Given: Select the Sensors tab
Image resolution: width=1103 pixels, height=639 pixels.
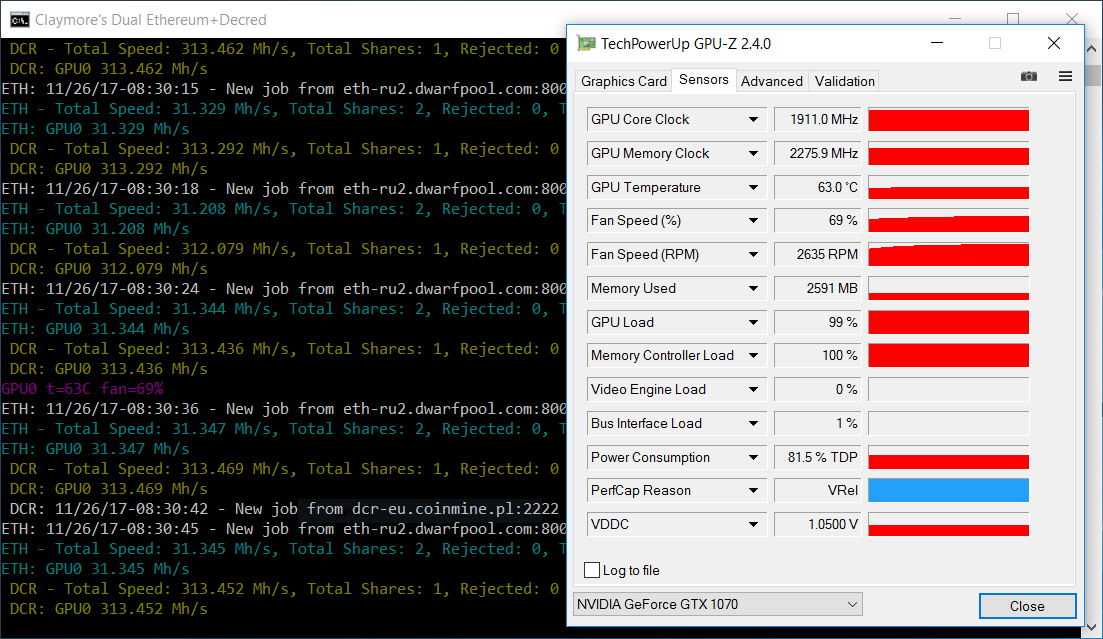Looking at the screenshot, I should coord(703,80).
